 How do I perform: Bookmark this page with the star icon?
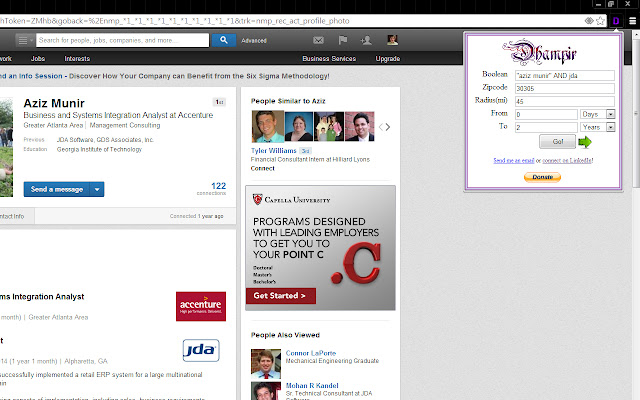(600, 20)
